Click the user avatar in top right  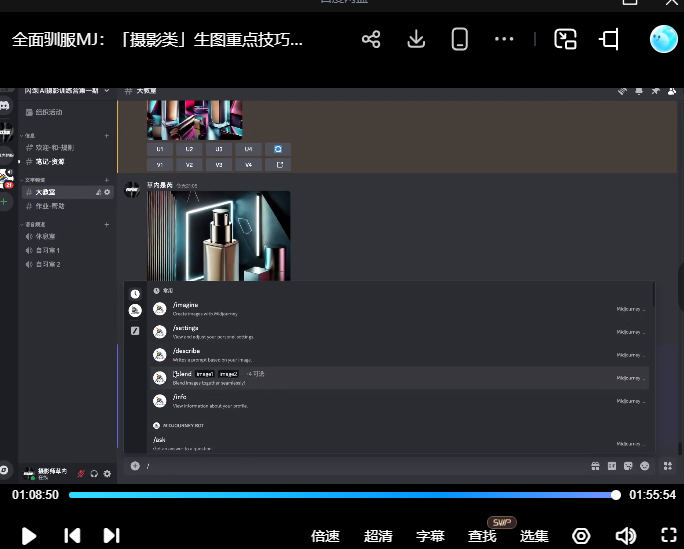[664, 39]
